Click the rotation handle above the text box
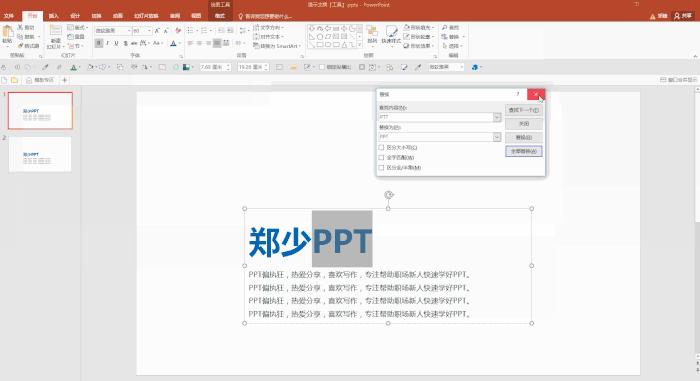This screenshot has width=700, height=381. click(x=388, y=195)
